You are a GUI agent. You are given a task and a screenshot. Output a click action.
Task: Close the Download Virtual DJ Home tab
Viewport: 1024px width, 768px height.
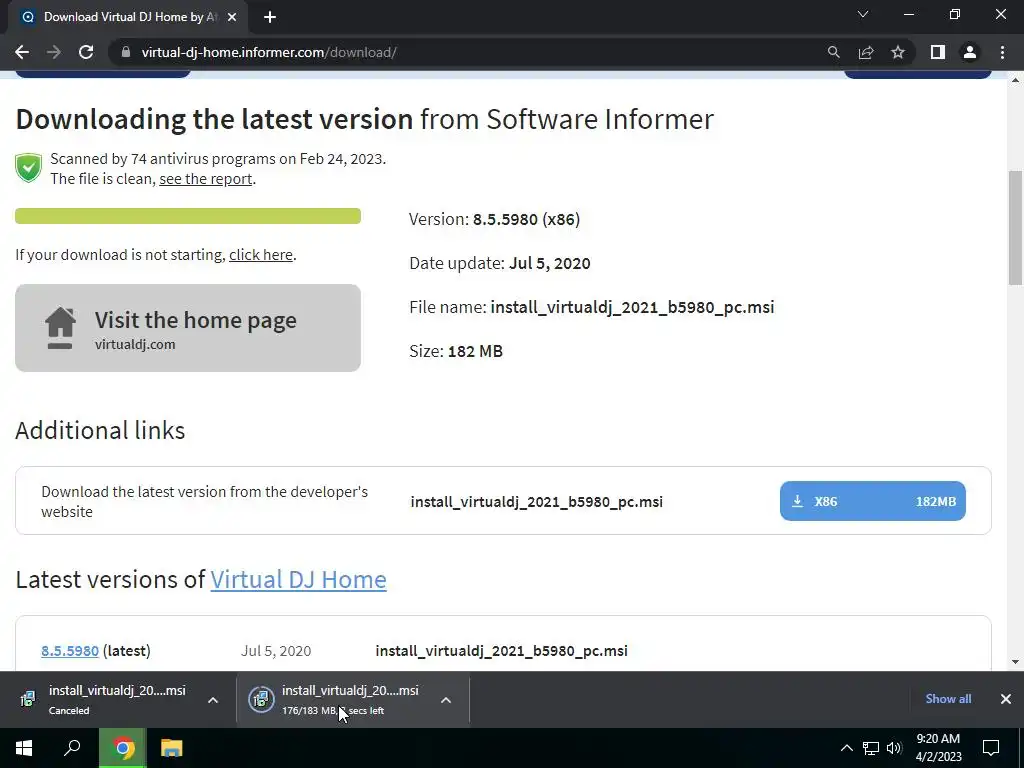232,17
